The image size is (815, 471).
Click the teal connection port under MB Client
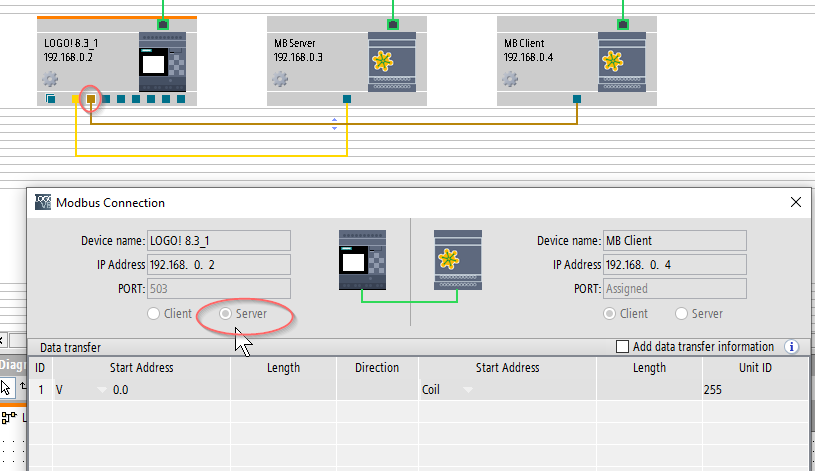[577, 99]
